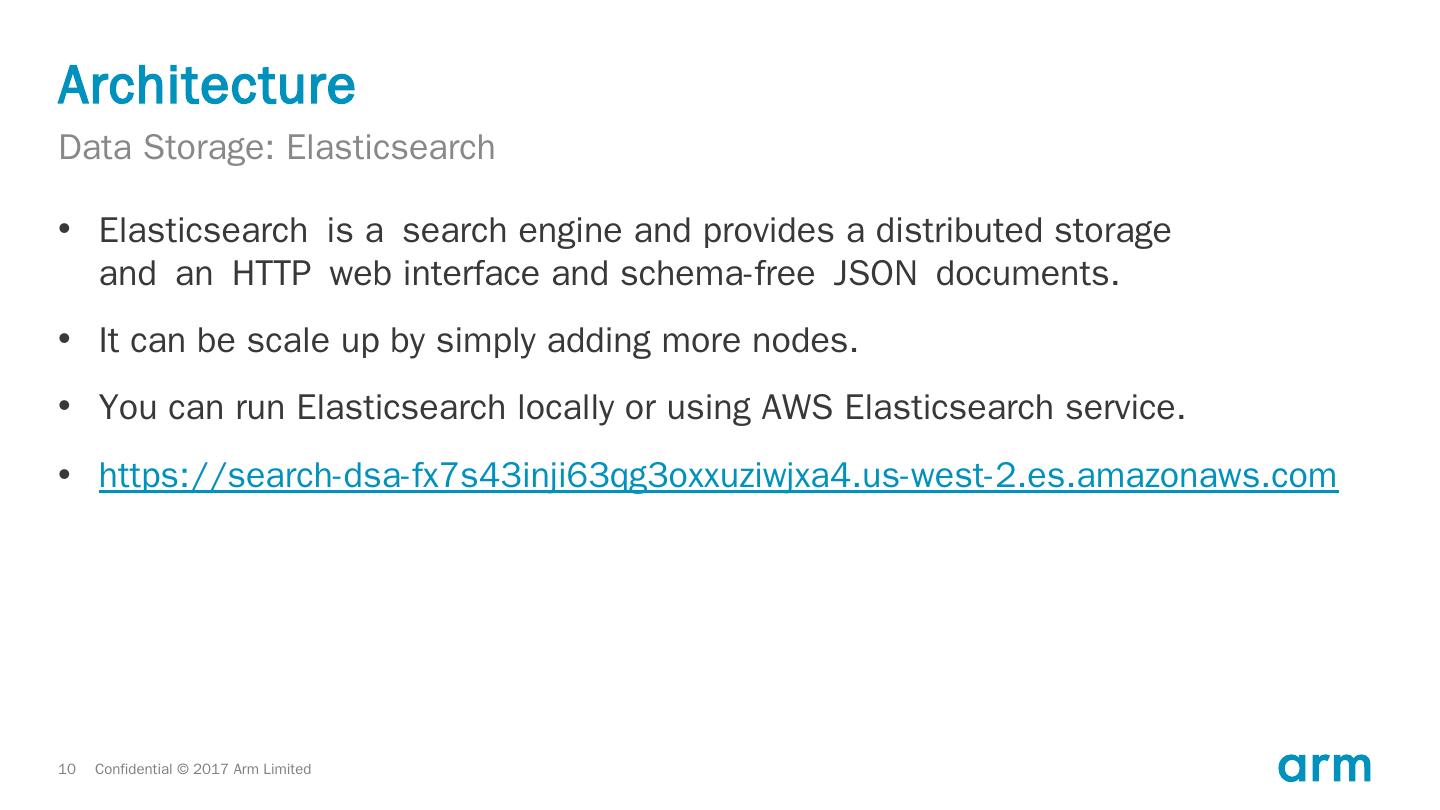This screenshot has width=1440, height=810.
Task: Open the search-dsa amazonaws.com hyperlink
Action: 717,476
